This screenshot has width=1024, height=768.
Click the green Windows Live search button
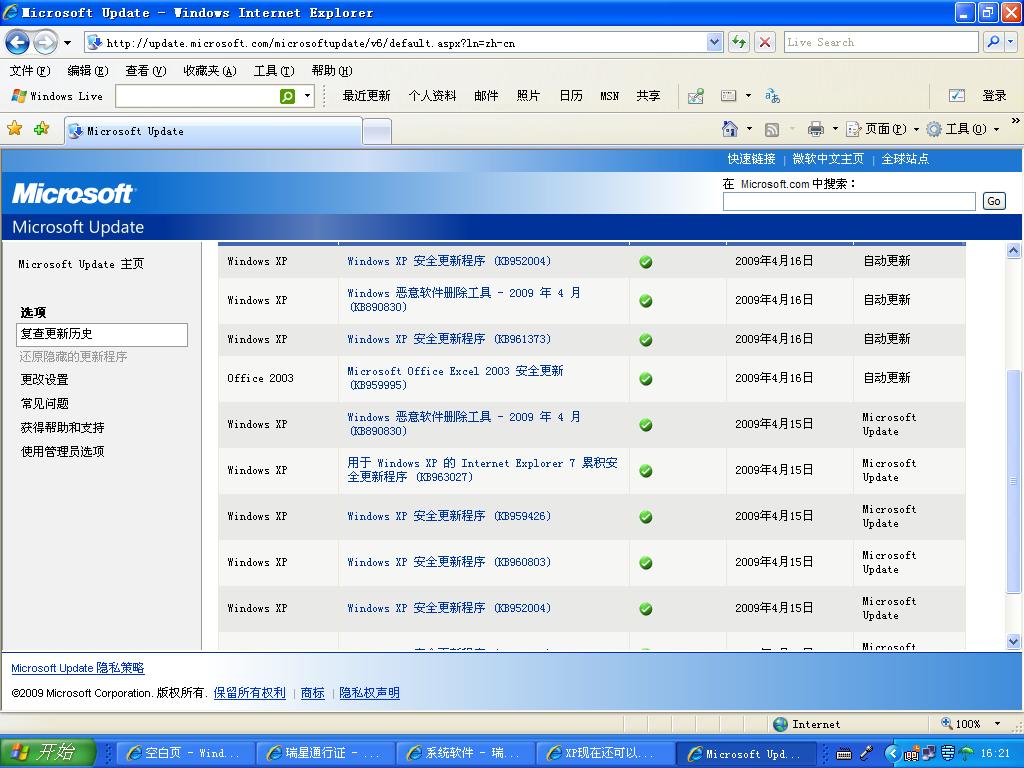tap(287, 96)
